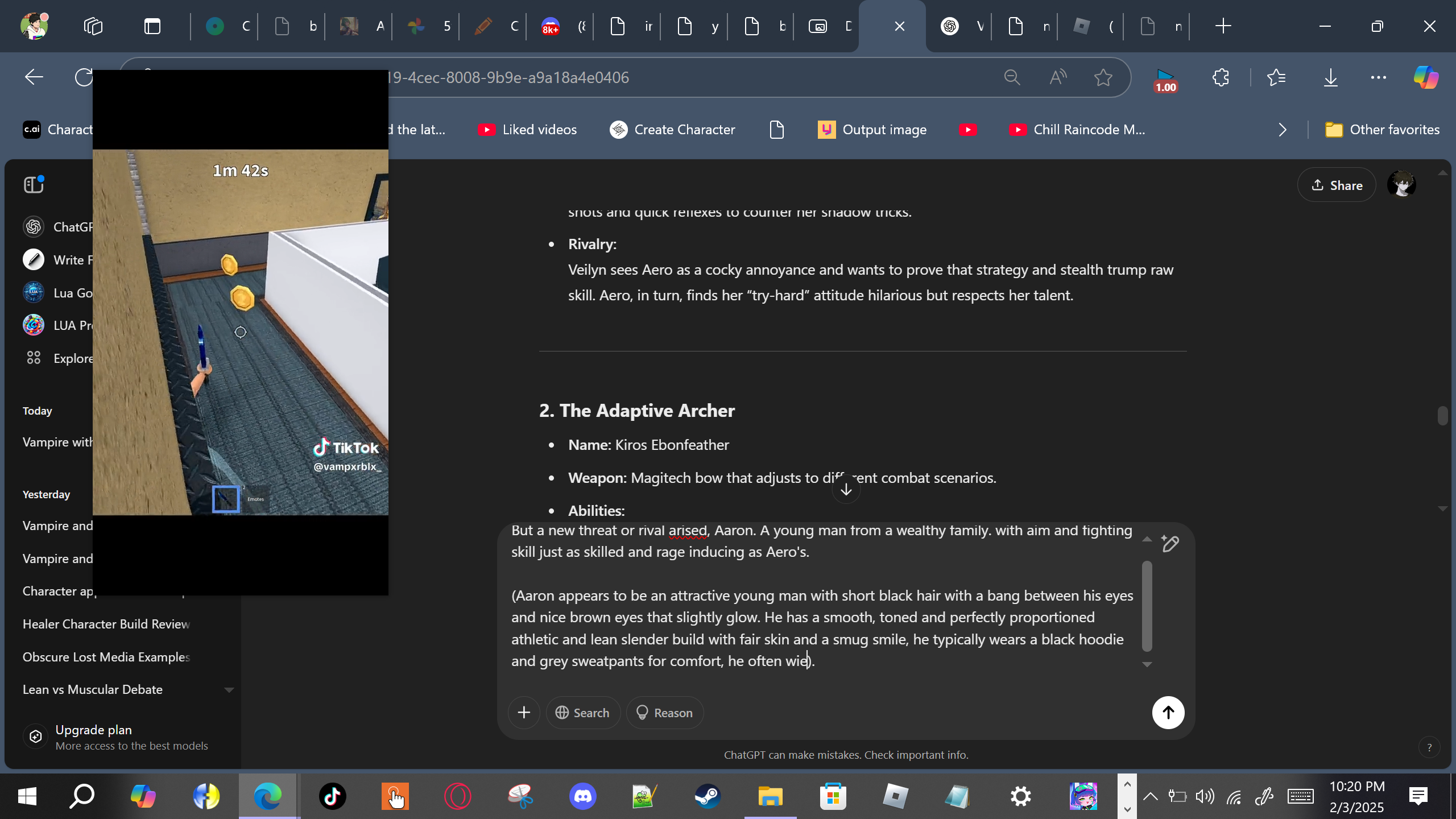This screenshot has height=819, width=1456.
Task: Open Liked videos bookmark
Action: (x=527, y=130)
